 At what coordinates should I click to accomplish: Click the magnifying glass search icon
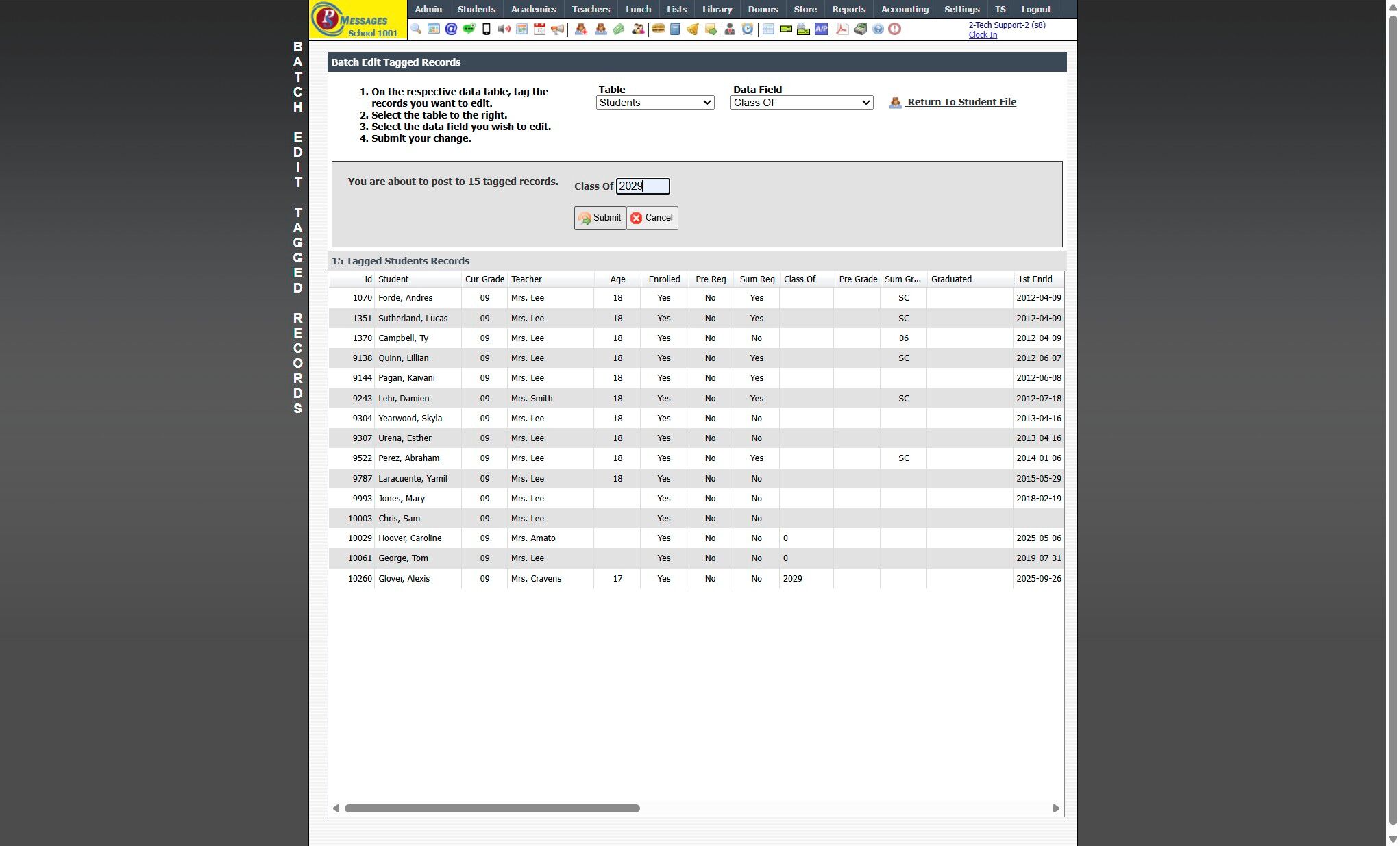[416, 29]
